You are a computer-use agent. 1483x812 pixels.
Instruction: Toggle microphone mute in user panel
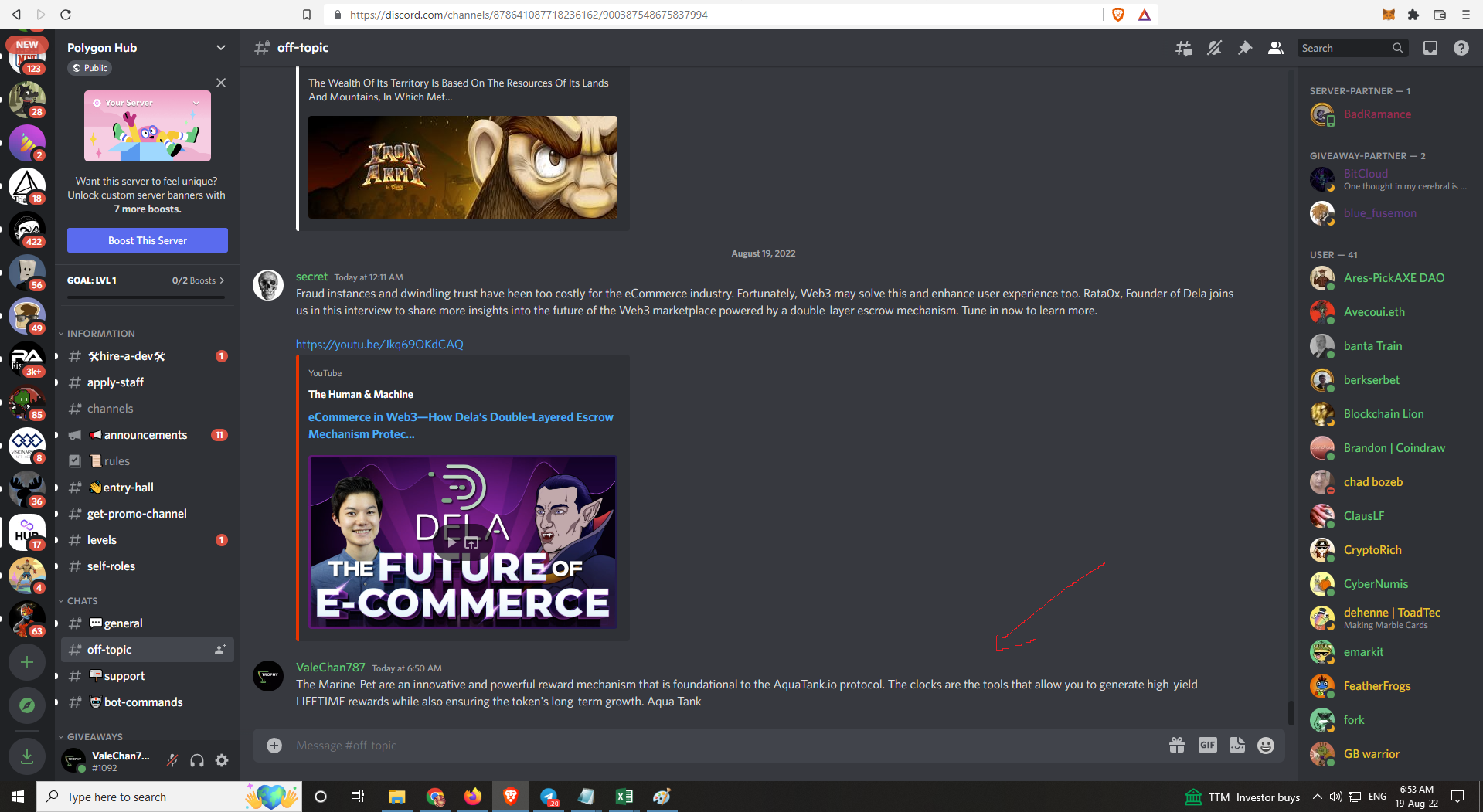pos(172,761)
